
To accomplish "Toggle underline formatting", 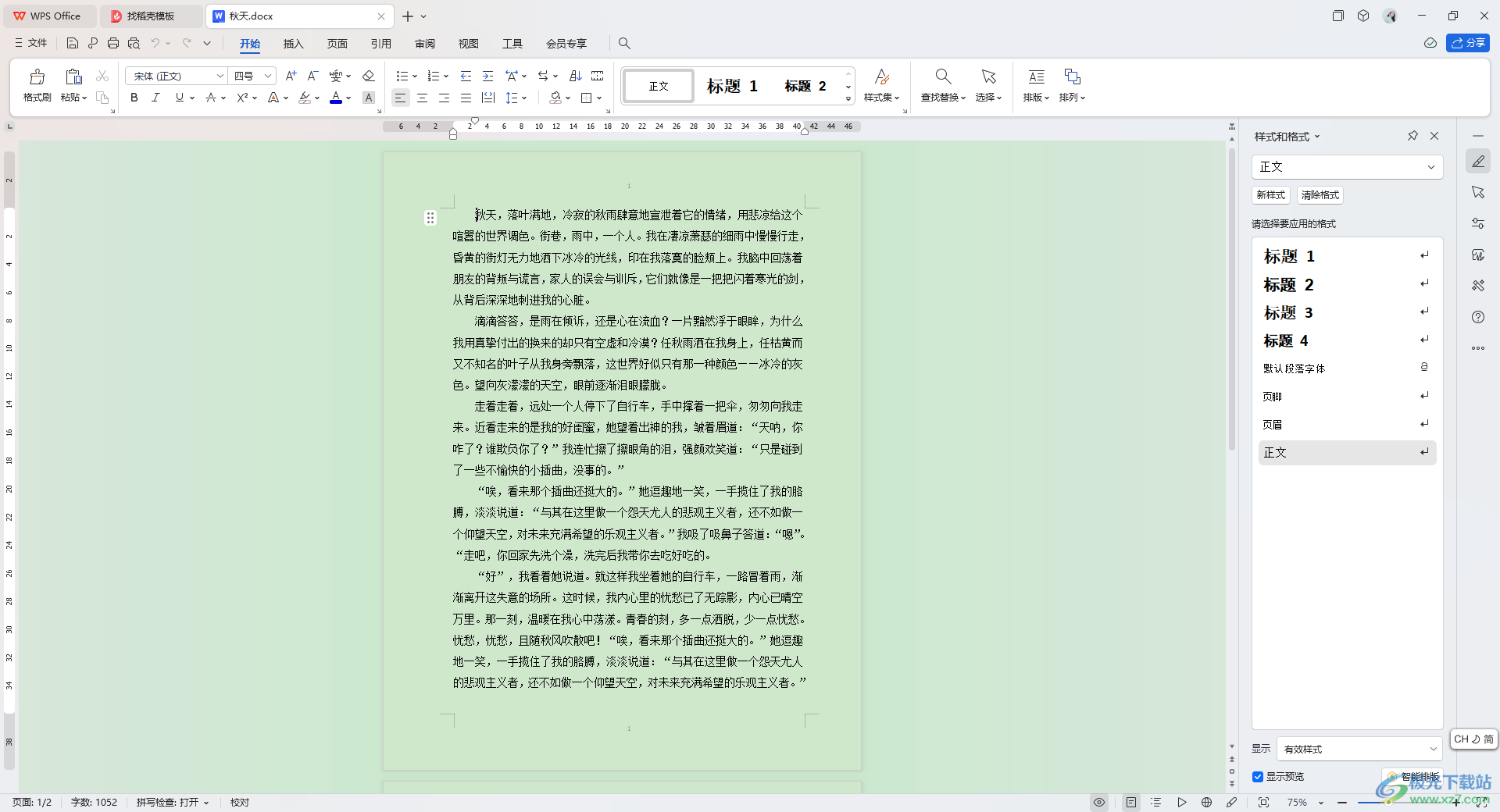I will pos(180,98).
